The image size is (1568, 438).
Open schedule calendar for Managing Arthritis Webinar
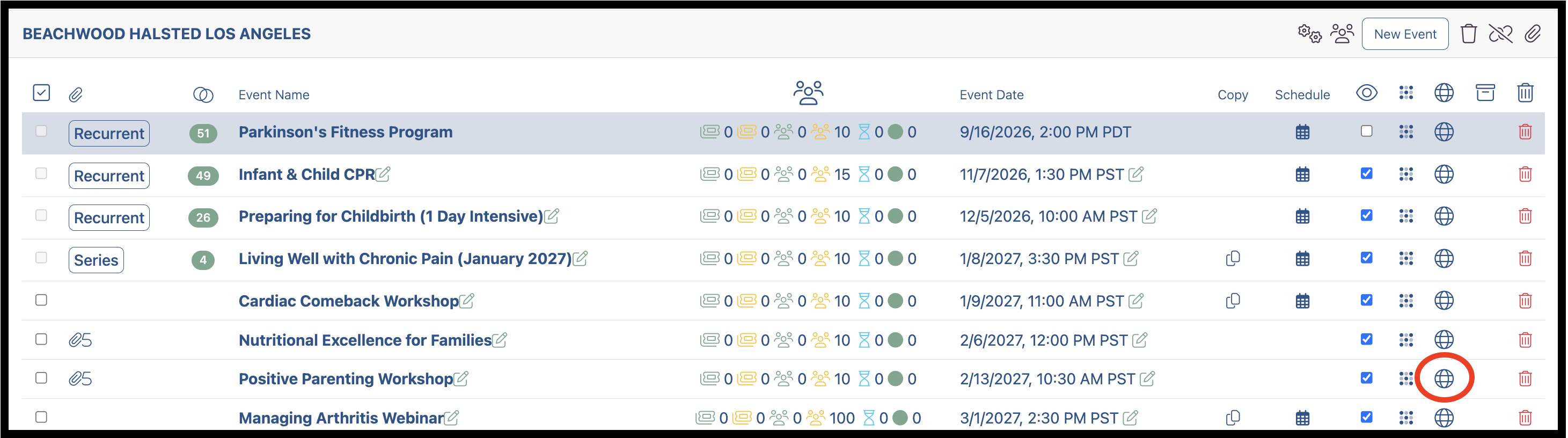[x=1302, y=418]
